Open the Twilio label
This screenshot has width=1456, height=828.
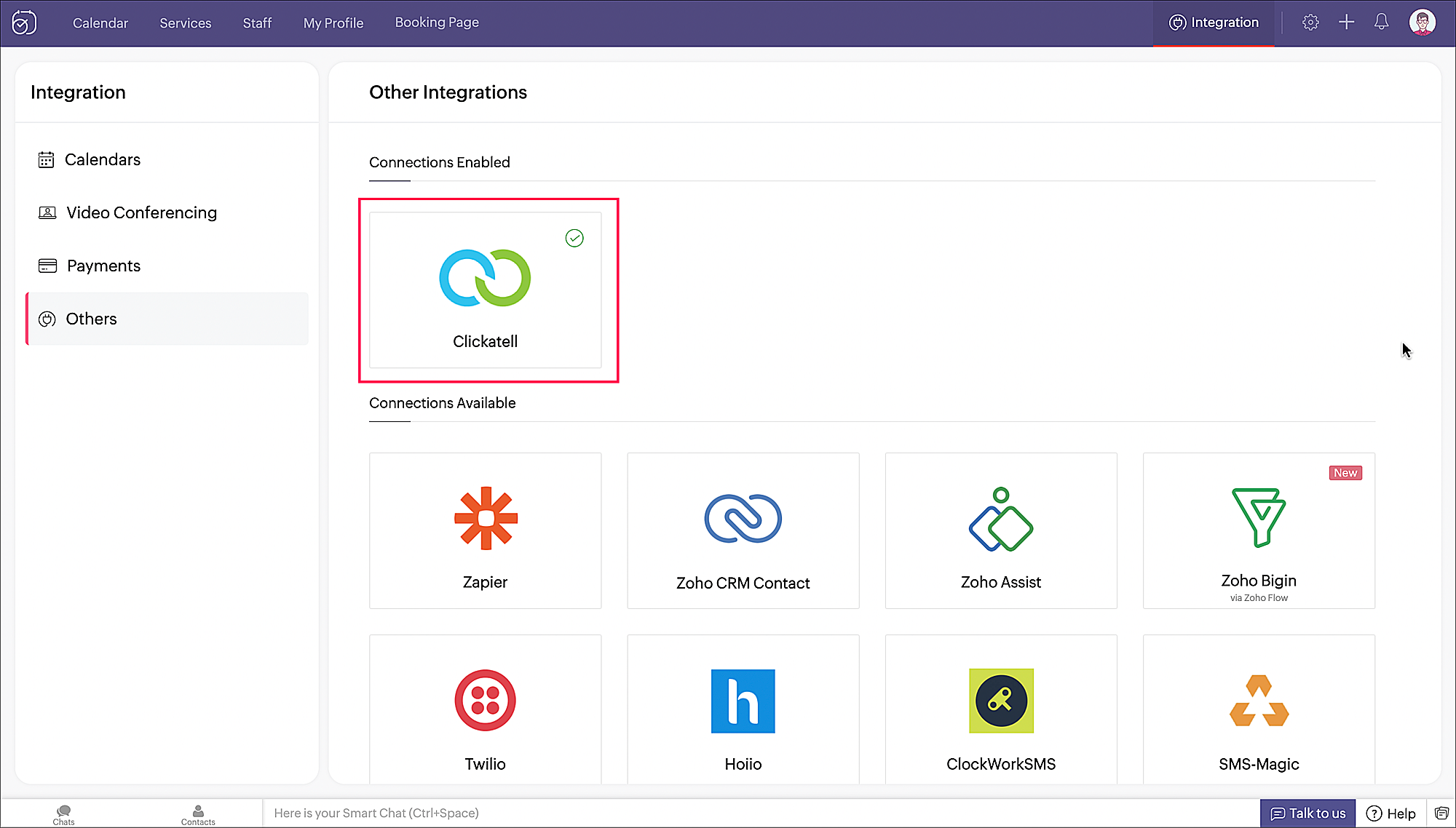pos(486,764)
